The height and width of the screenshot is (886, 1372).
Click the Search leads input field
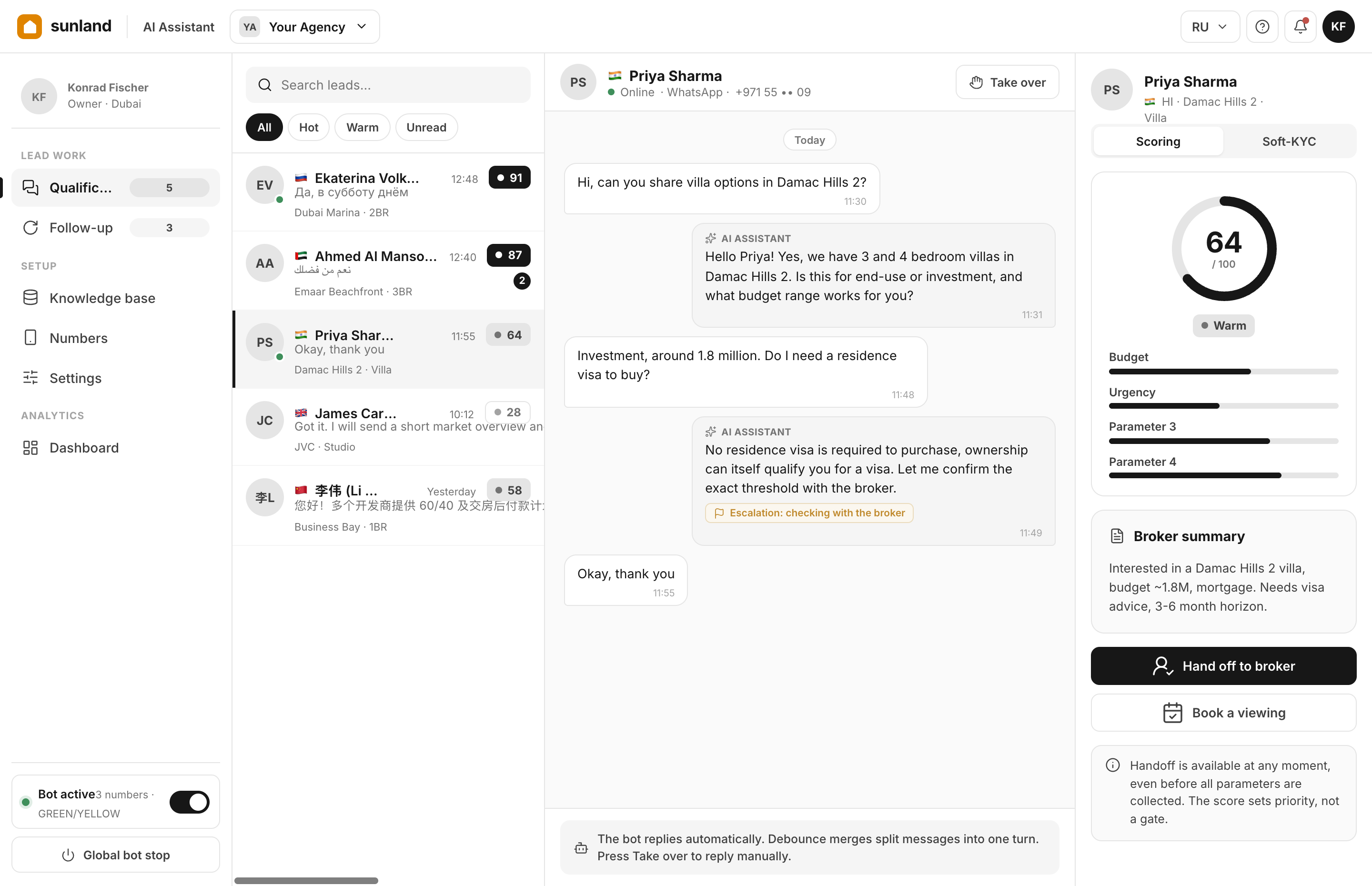point(388,85)
